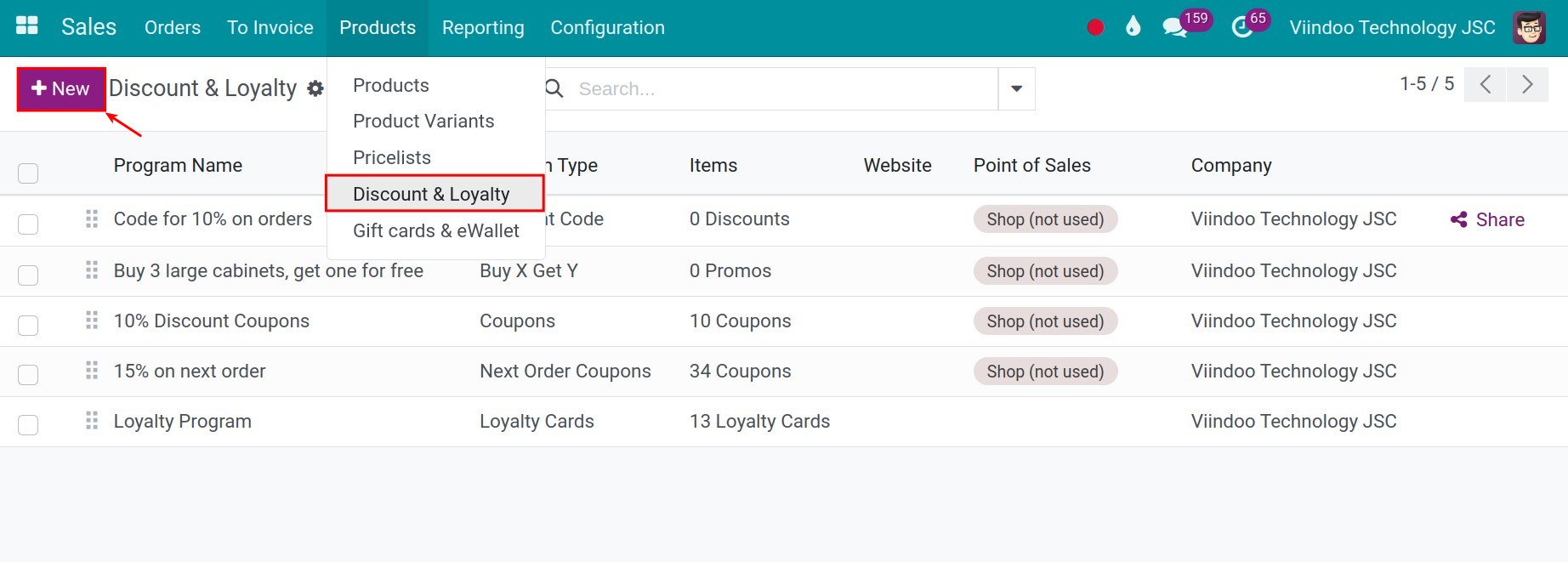Image resolution: width=1568 pixels, height=562 pixels.
Task: Click the Next Order Coupons type cell
Action: click(x=565, y=371)
